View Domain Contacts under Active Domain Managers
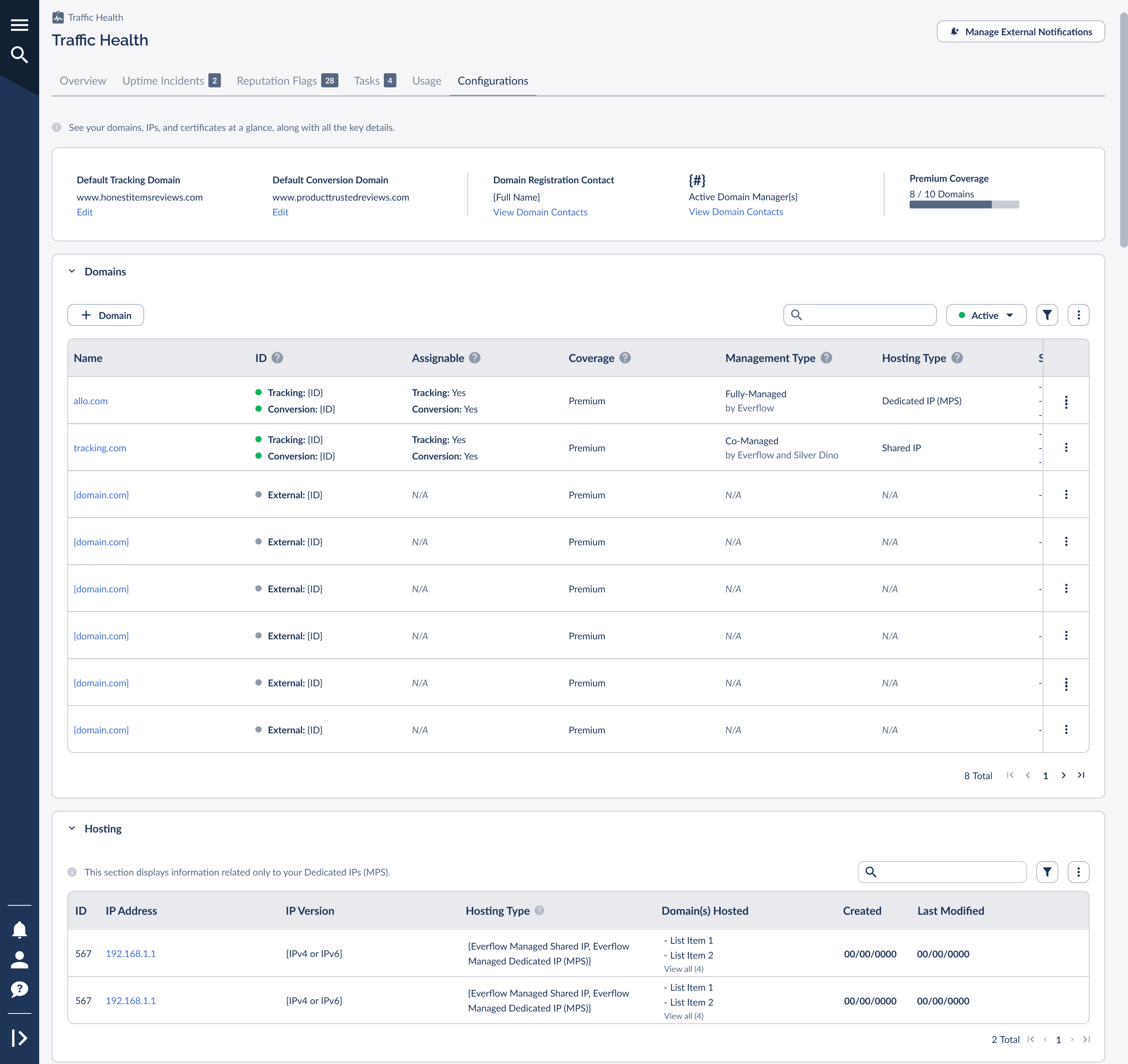This screenshot has height=1064, width=1128. 736,212
